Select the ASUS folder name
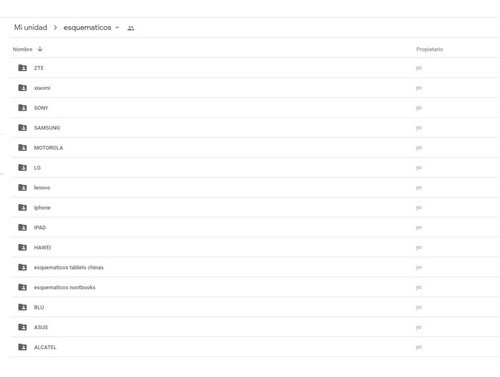This screenshot has width=500, height=377. click(x=41, y=327)
